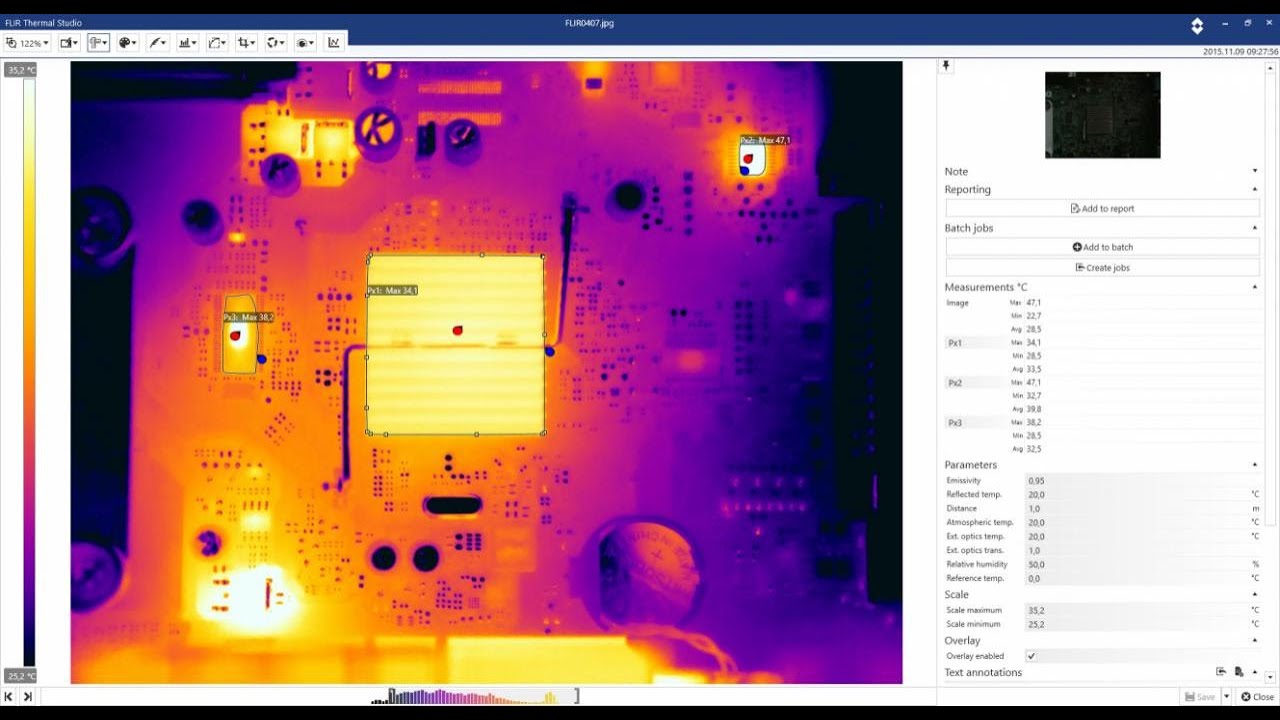
Task: Go to the first image arrow
Action: 9,696
